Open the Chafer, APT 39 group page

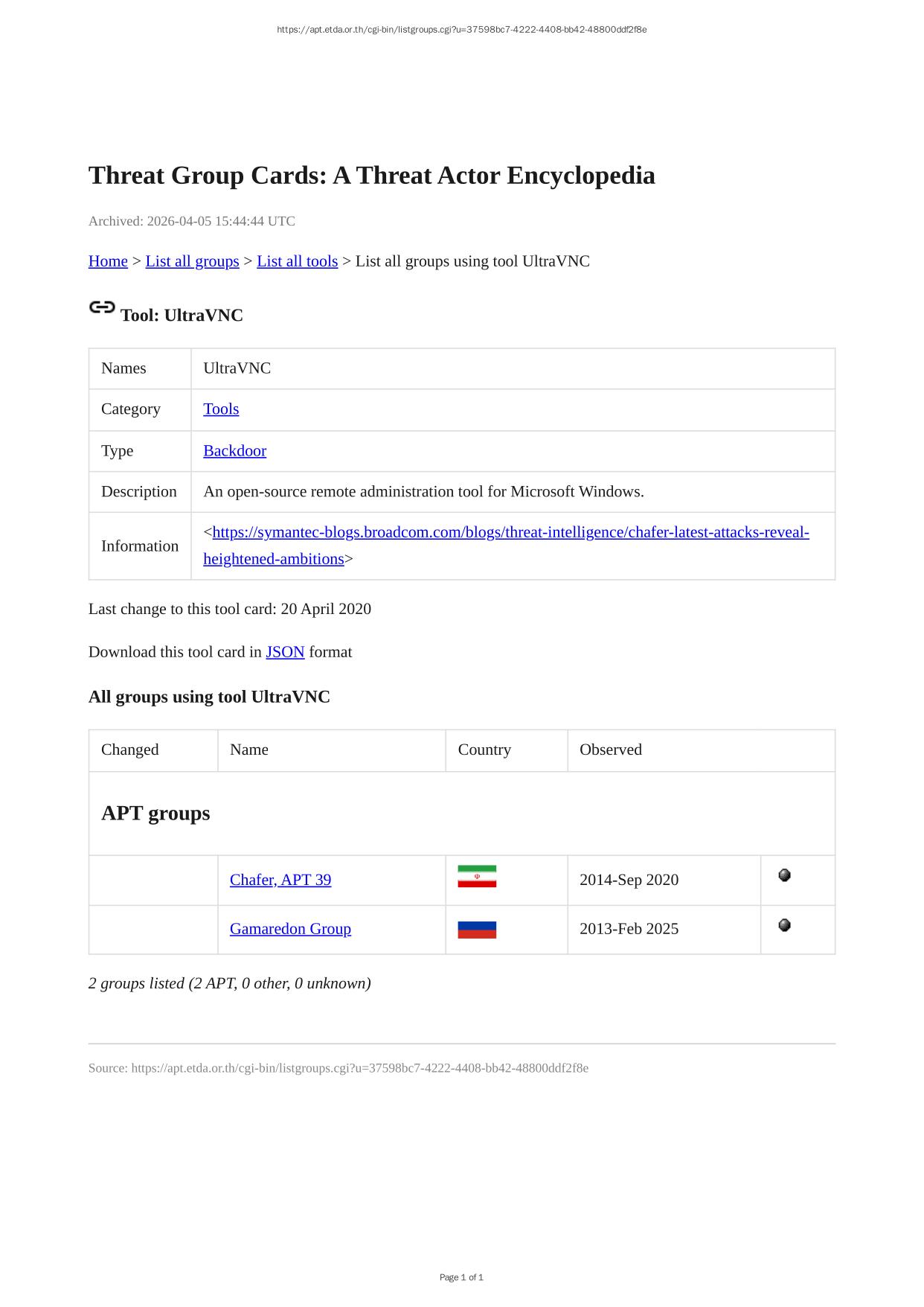280,880
